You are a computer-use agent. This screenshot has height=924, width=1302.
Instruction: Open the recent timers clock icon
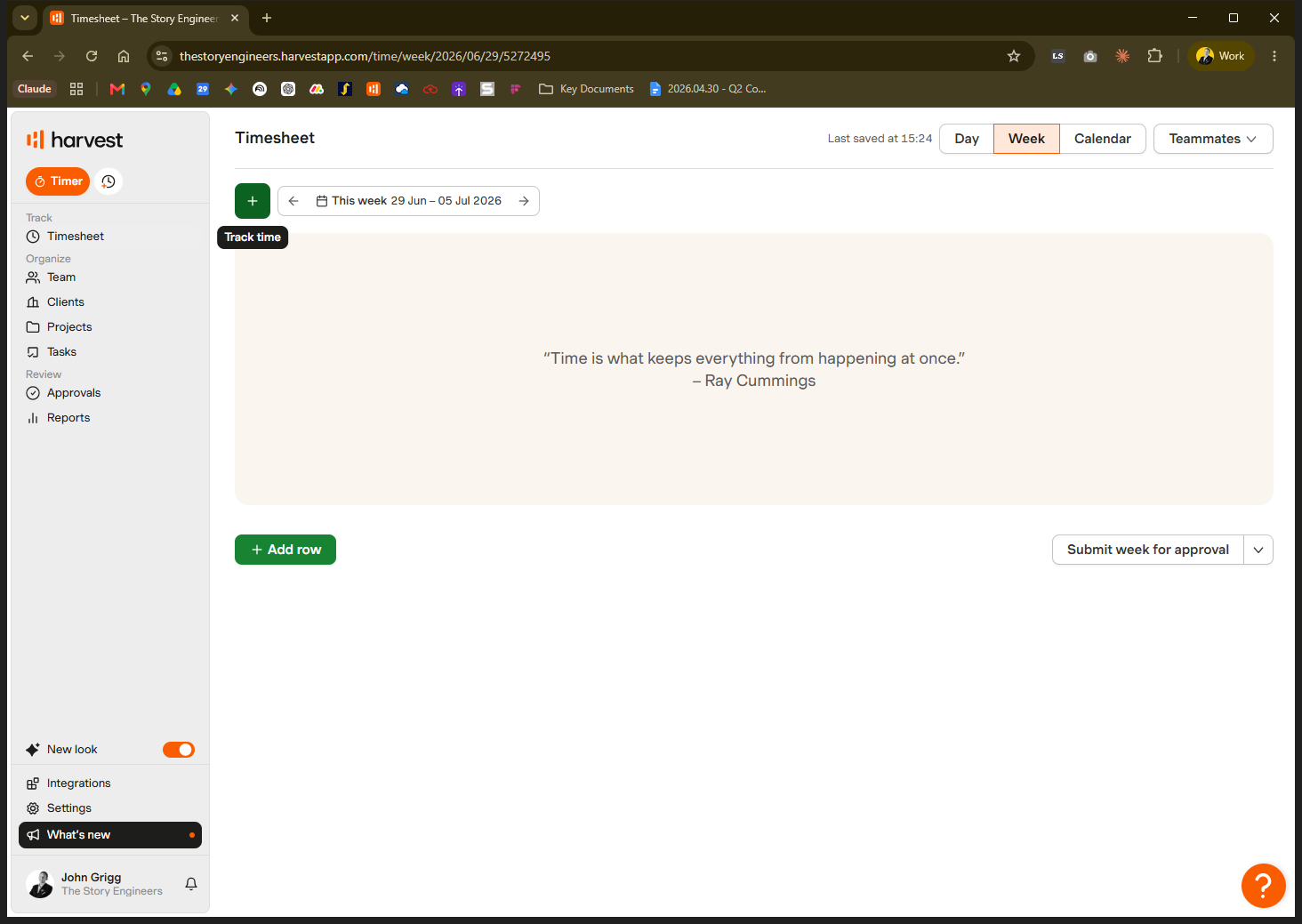pyautogui.click(x=108, y=181)
